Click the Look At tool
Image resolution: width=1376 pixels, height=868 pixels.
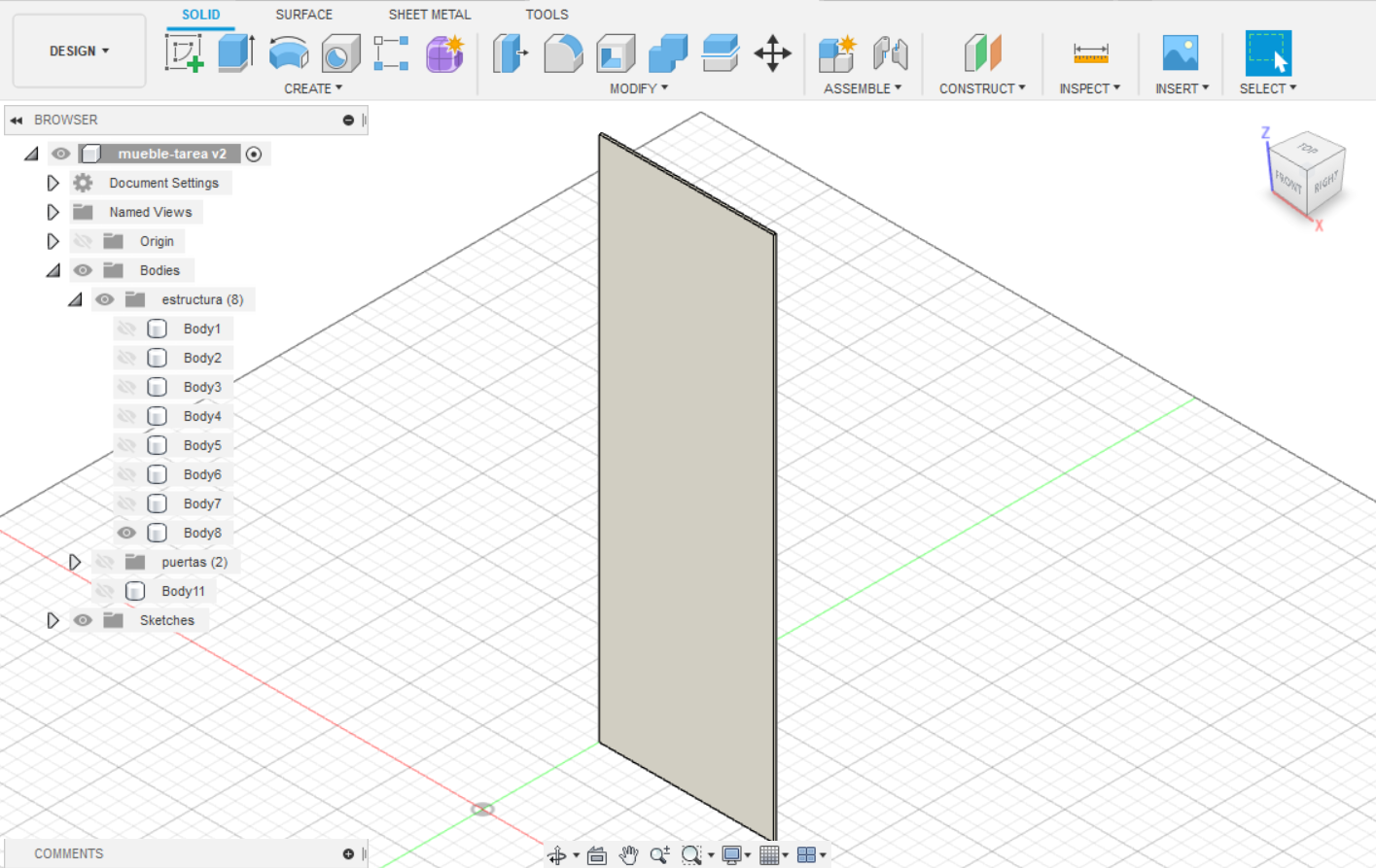coord(597,855)
